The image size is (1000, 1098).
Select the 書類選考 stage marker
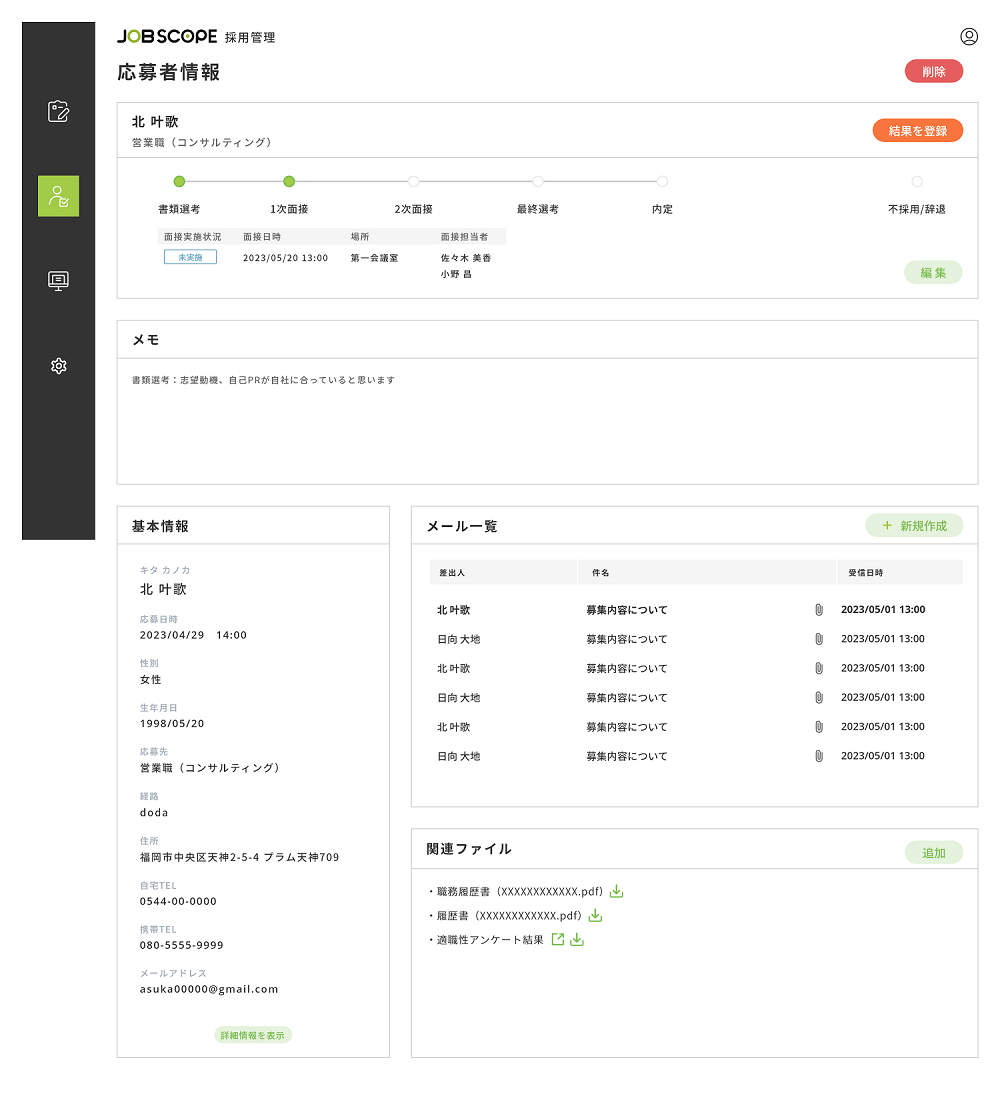179,181
